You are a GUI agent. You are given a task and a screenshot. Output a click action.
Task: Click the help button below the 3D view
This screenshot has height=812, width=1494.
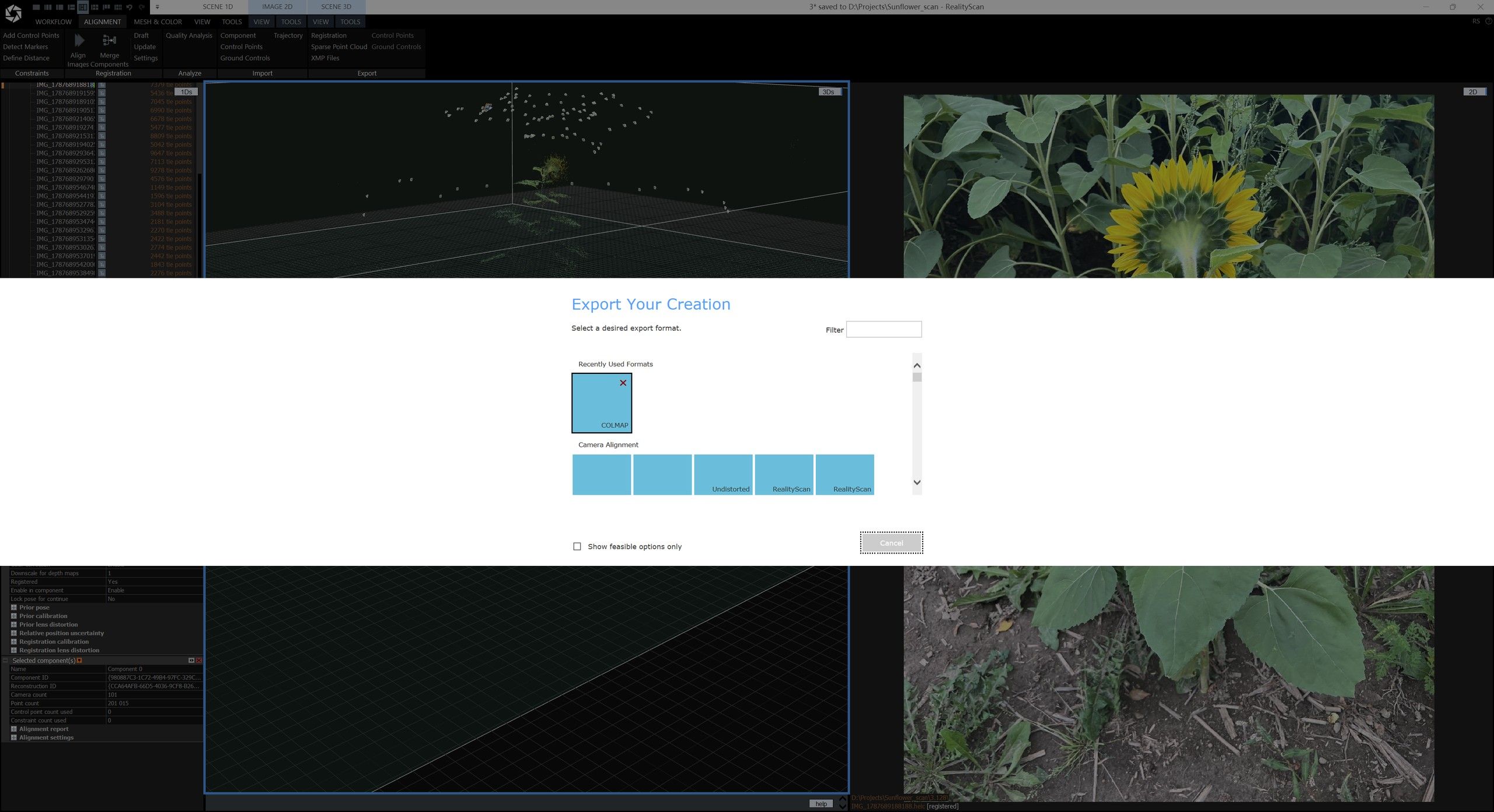click(x=821, y=803)
